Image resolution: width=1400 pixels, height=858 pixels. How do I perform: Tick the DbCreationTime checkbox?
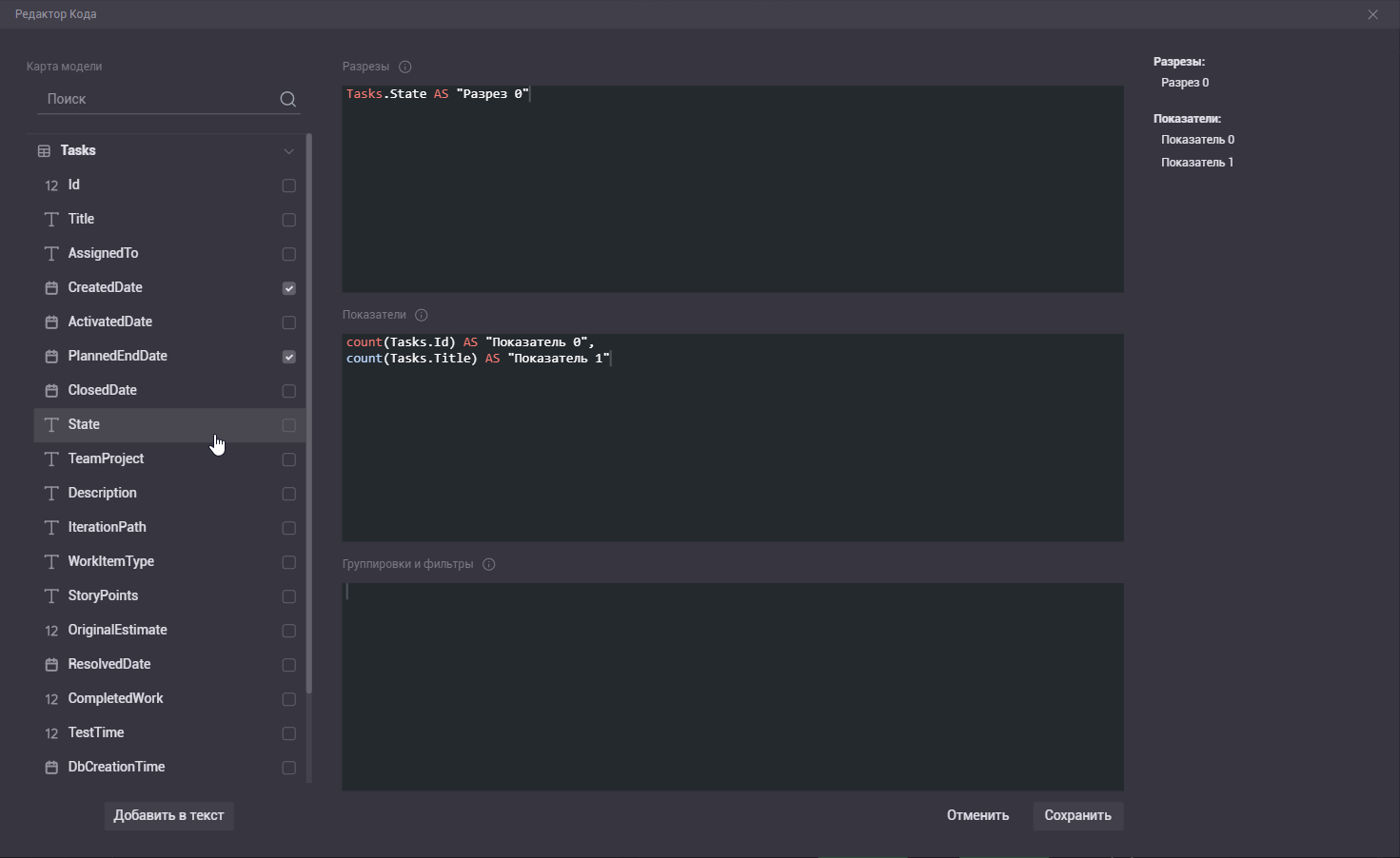288,768
